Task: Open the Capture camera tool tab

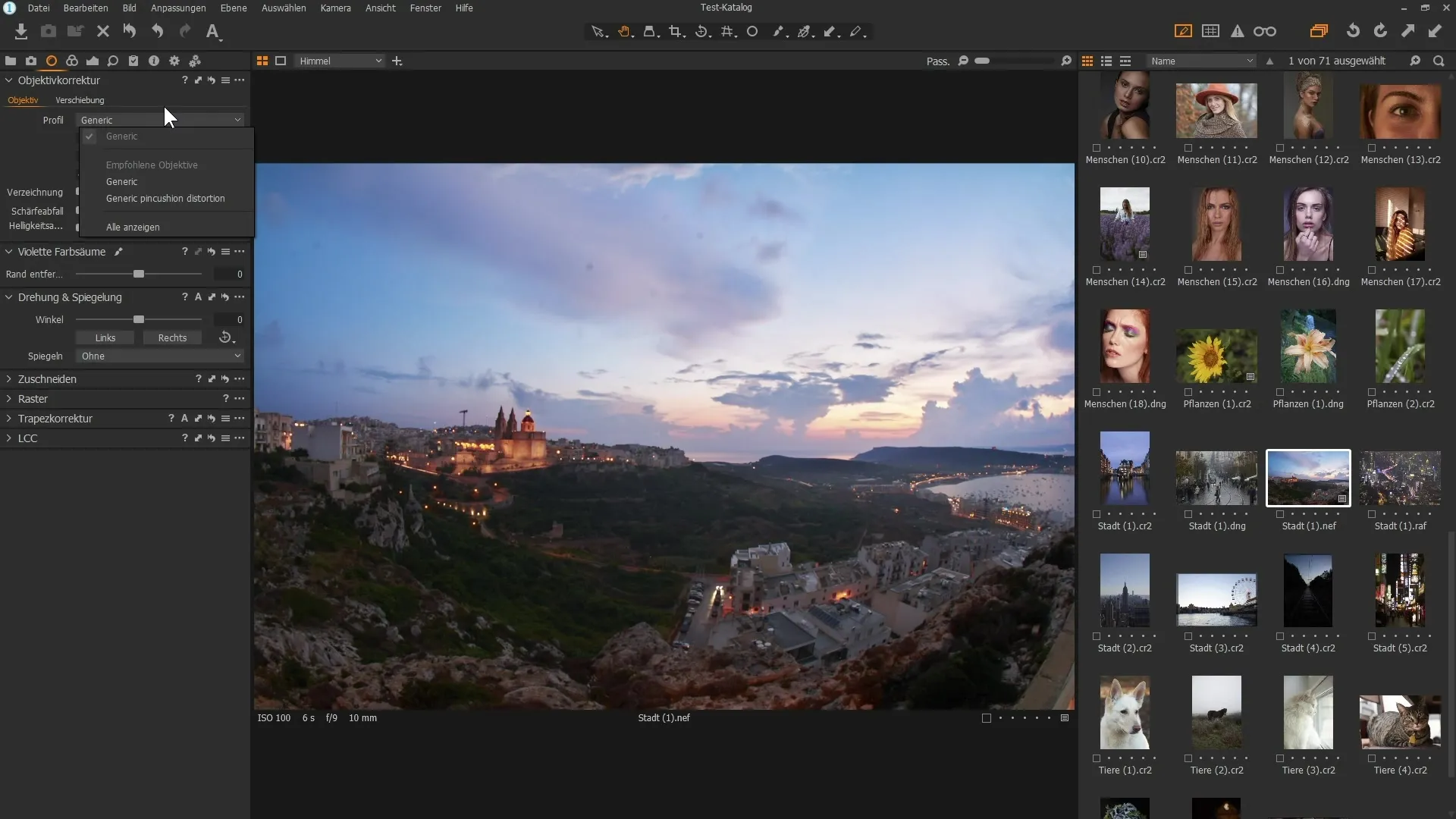Action: coord(31,61)
